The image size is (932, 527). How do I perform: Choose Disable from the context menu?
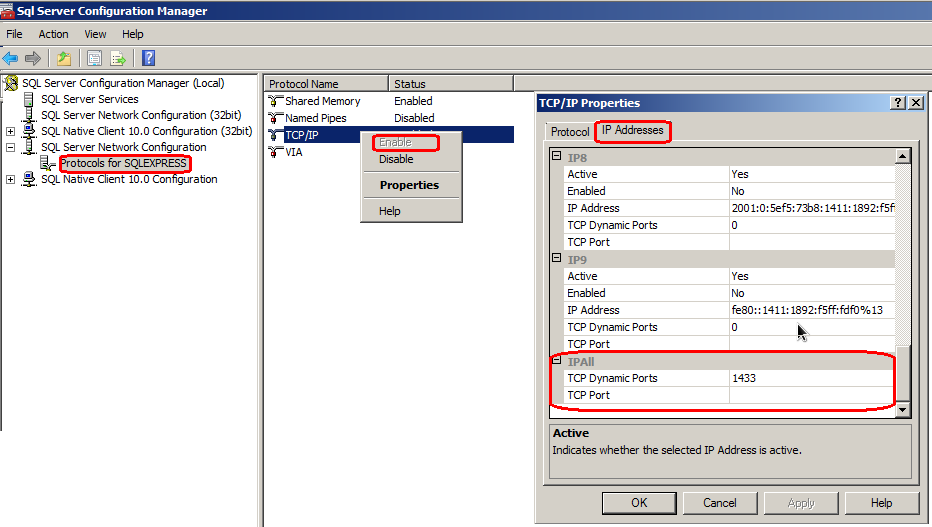click(x=396, y=159)
